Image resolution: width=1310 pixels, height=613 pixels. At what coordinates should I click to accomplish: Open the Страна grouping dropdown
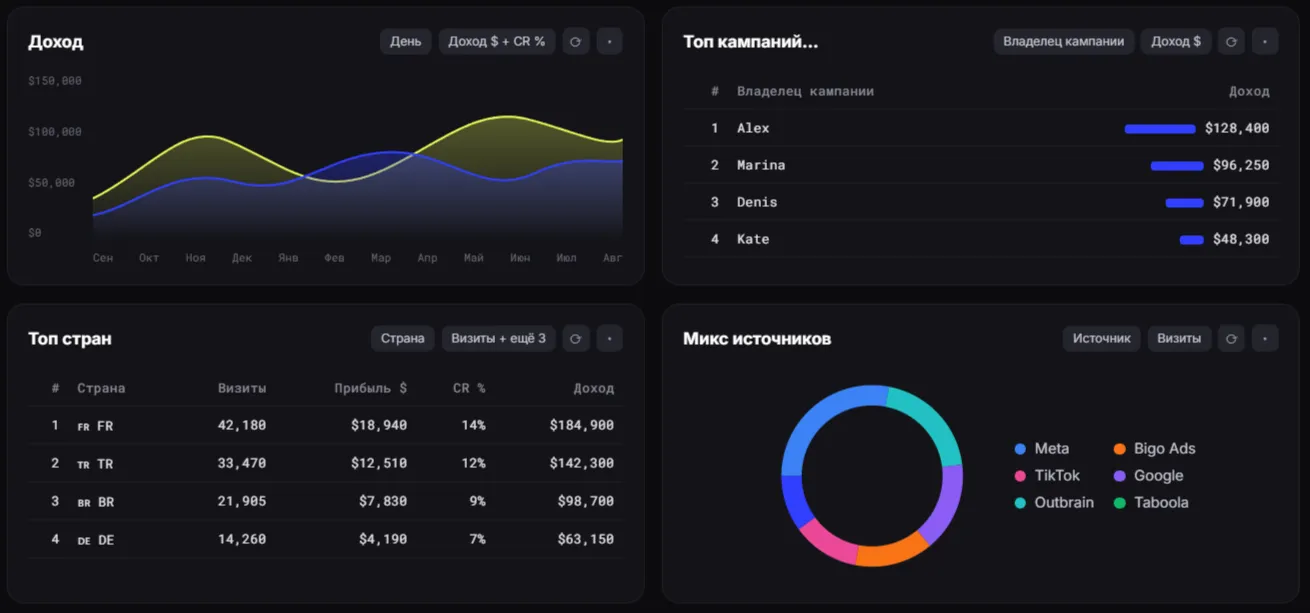pyautogui.click(x=403, y=338)
